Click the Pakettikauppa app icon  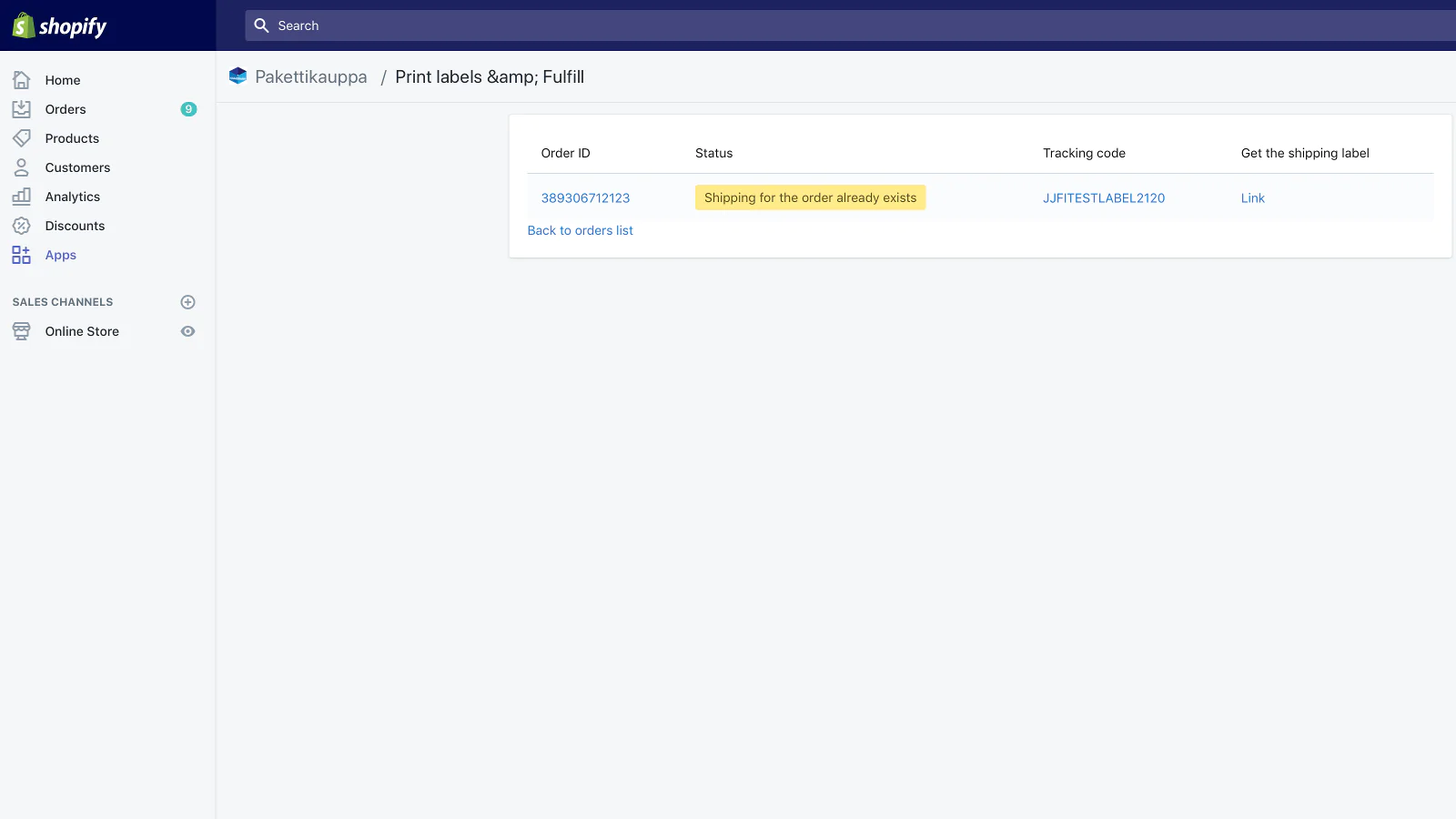pyautogui.click(x=238, y=76)
